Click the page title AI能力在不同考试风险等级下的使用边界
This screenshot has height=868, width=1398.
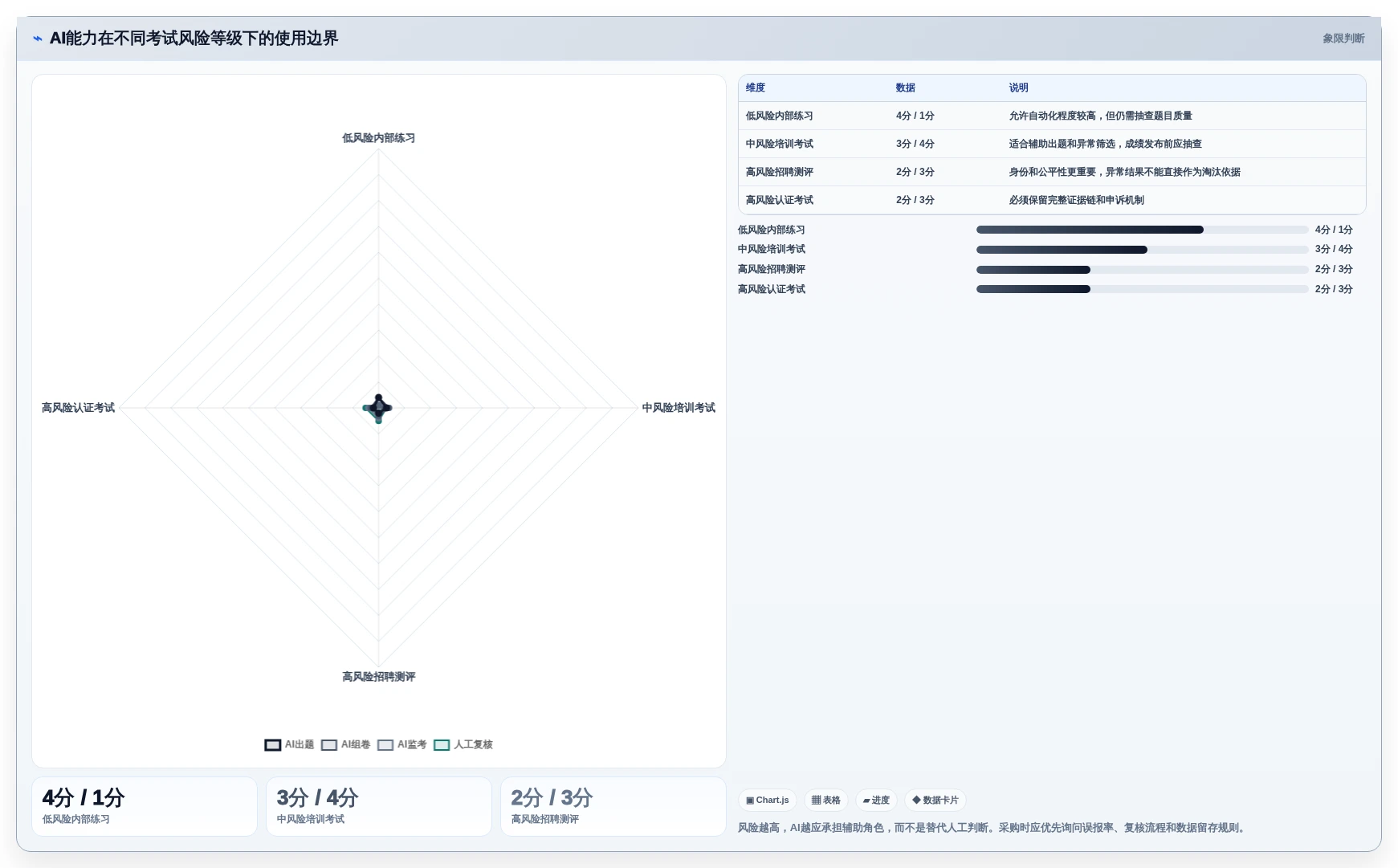(194, 39)
